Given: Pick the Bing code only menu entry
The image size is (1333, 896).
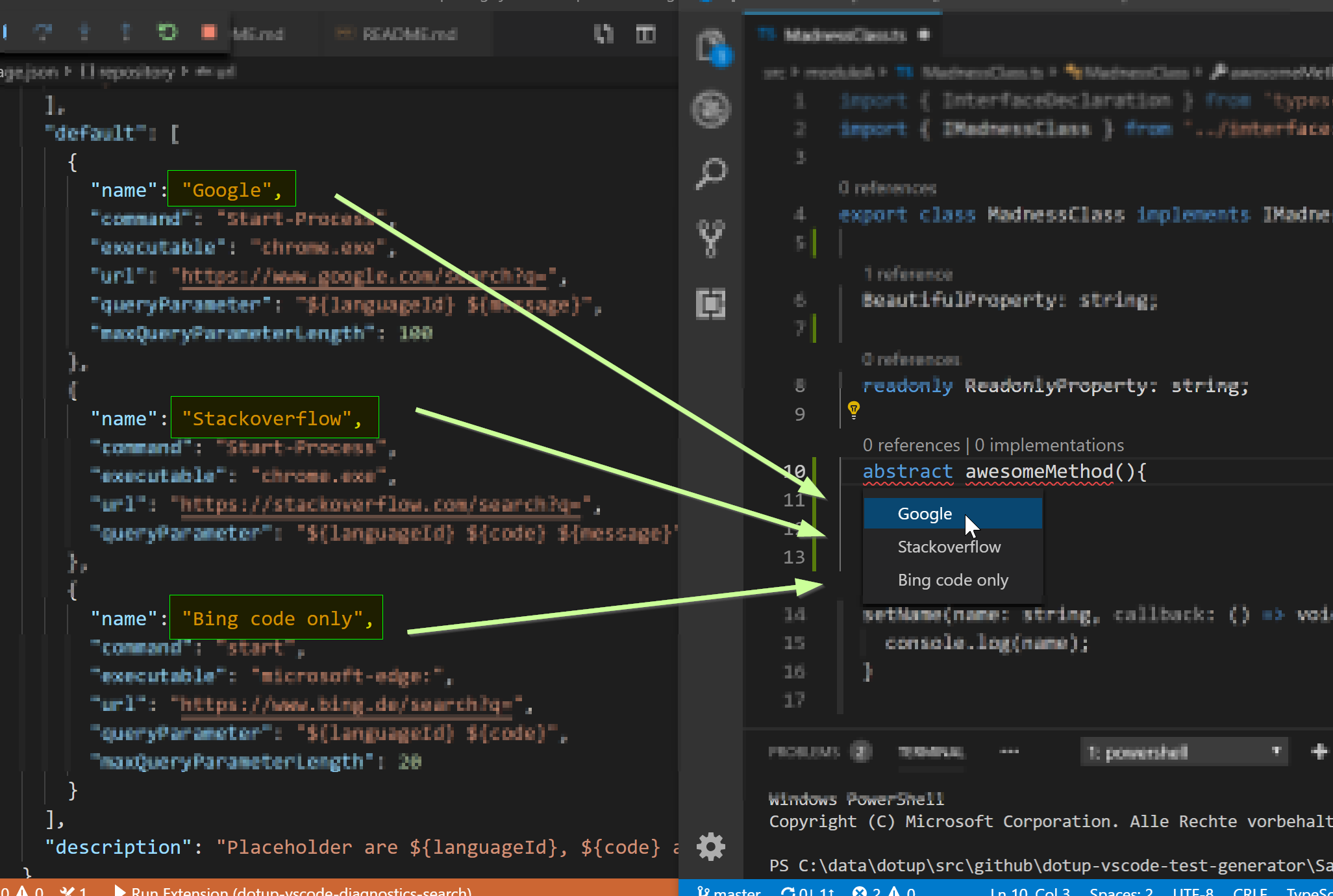Looking at the screenshot, I should tap(953, 580).
